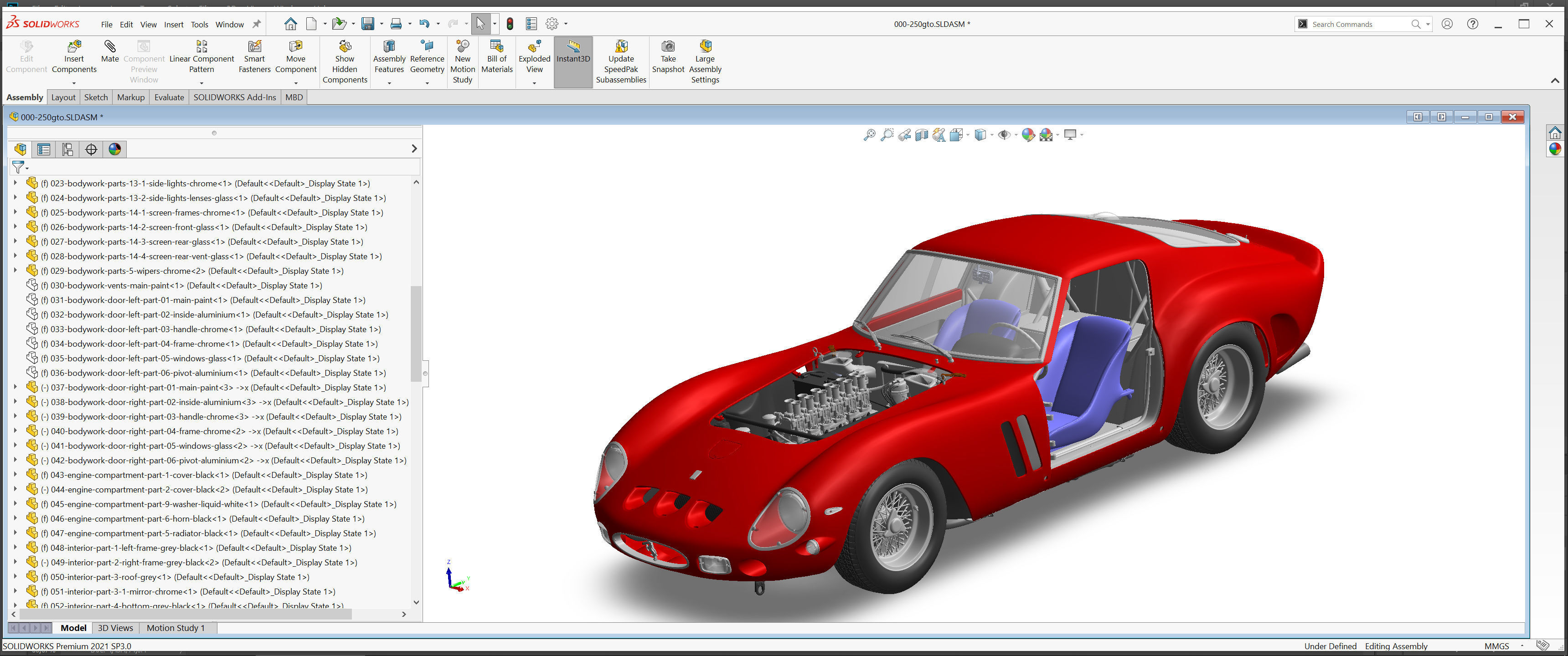Open Insert Components dropdown arrow
Viewport: 1568px width, 656px height.
(x=74, y=83)
